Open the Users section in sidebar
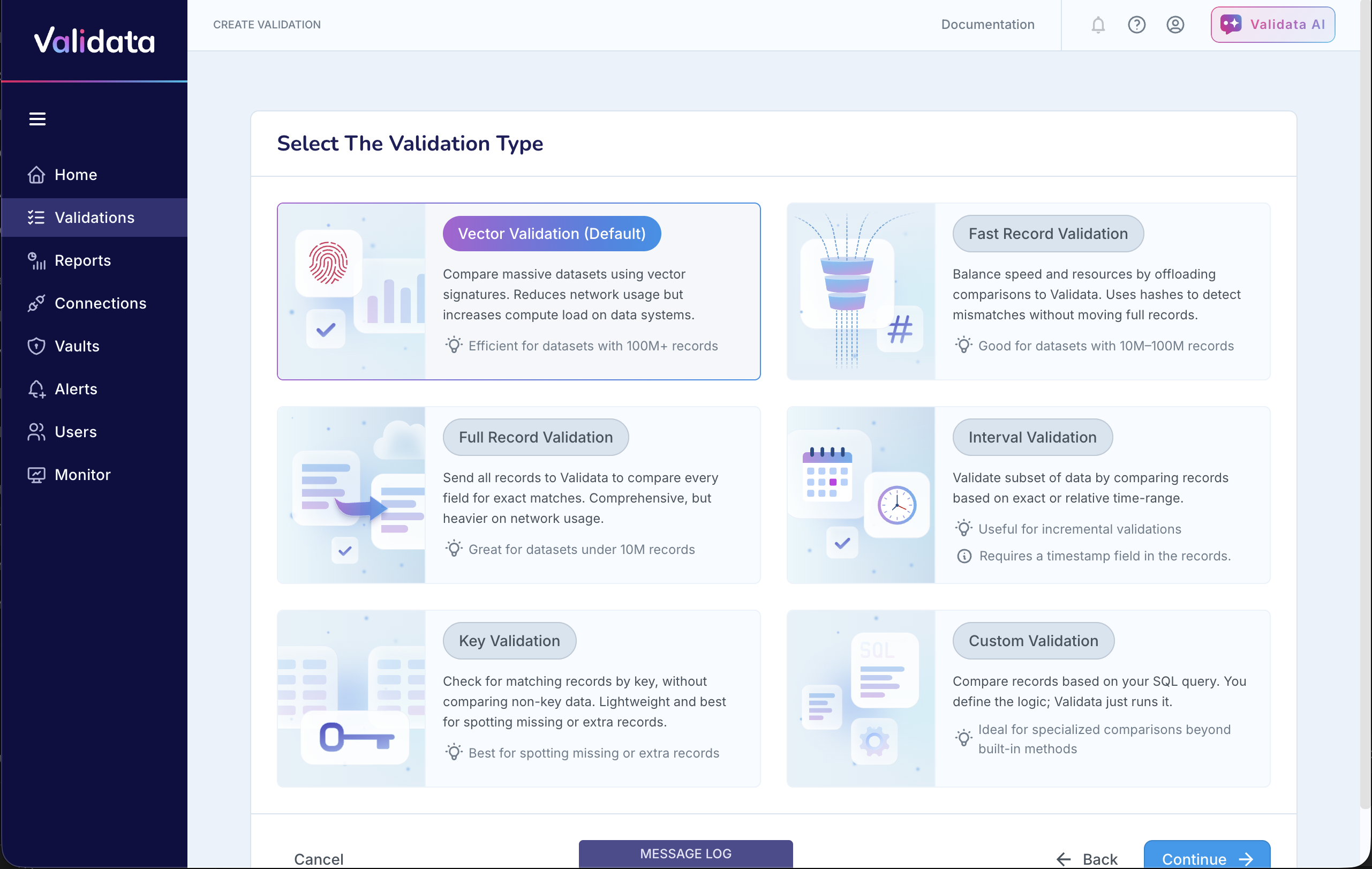Viewport: 1372px width, 869px height. coord(75,432)
